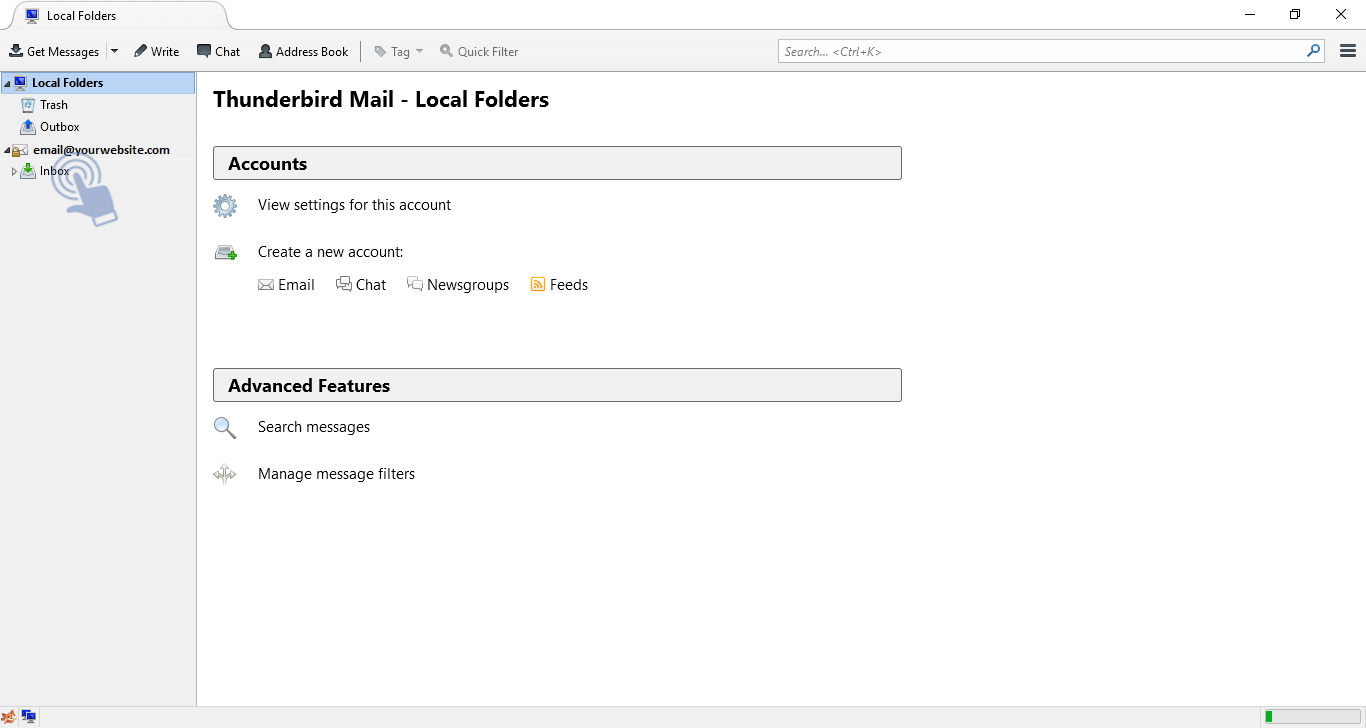Image resolution: width=1366 pixels, height=728 pixels.
Task: Open View settings for this account
Action: (354, 205)
